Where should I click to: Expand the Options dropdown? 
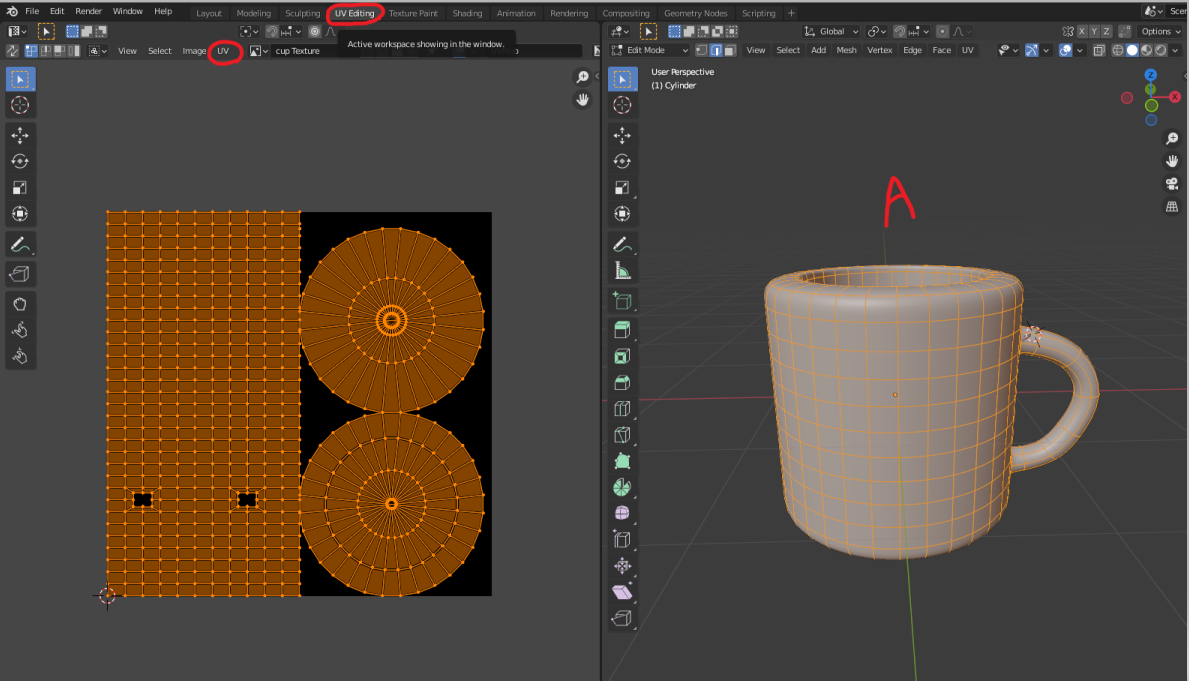(1159, 31)
